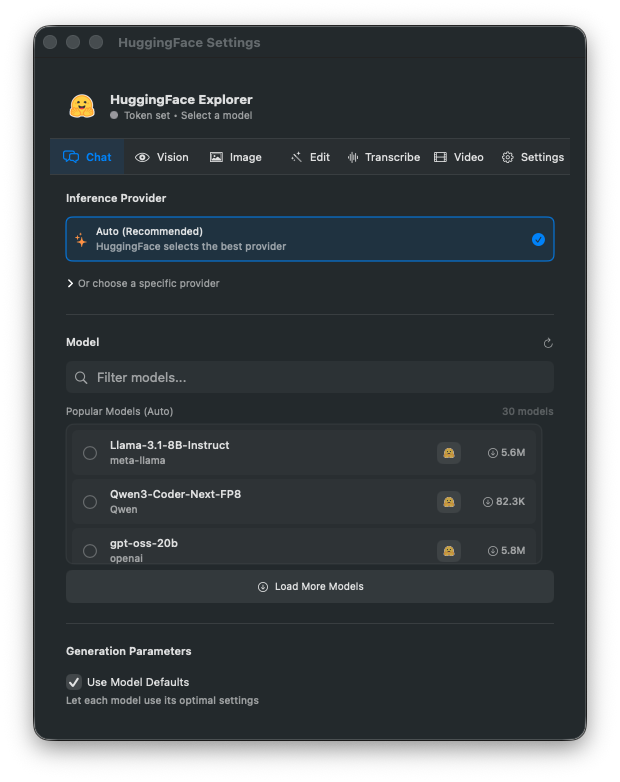Click download count icon next to 82.3K
The image size is (620, 782).
(x=487, y=502)
